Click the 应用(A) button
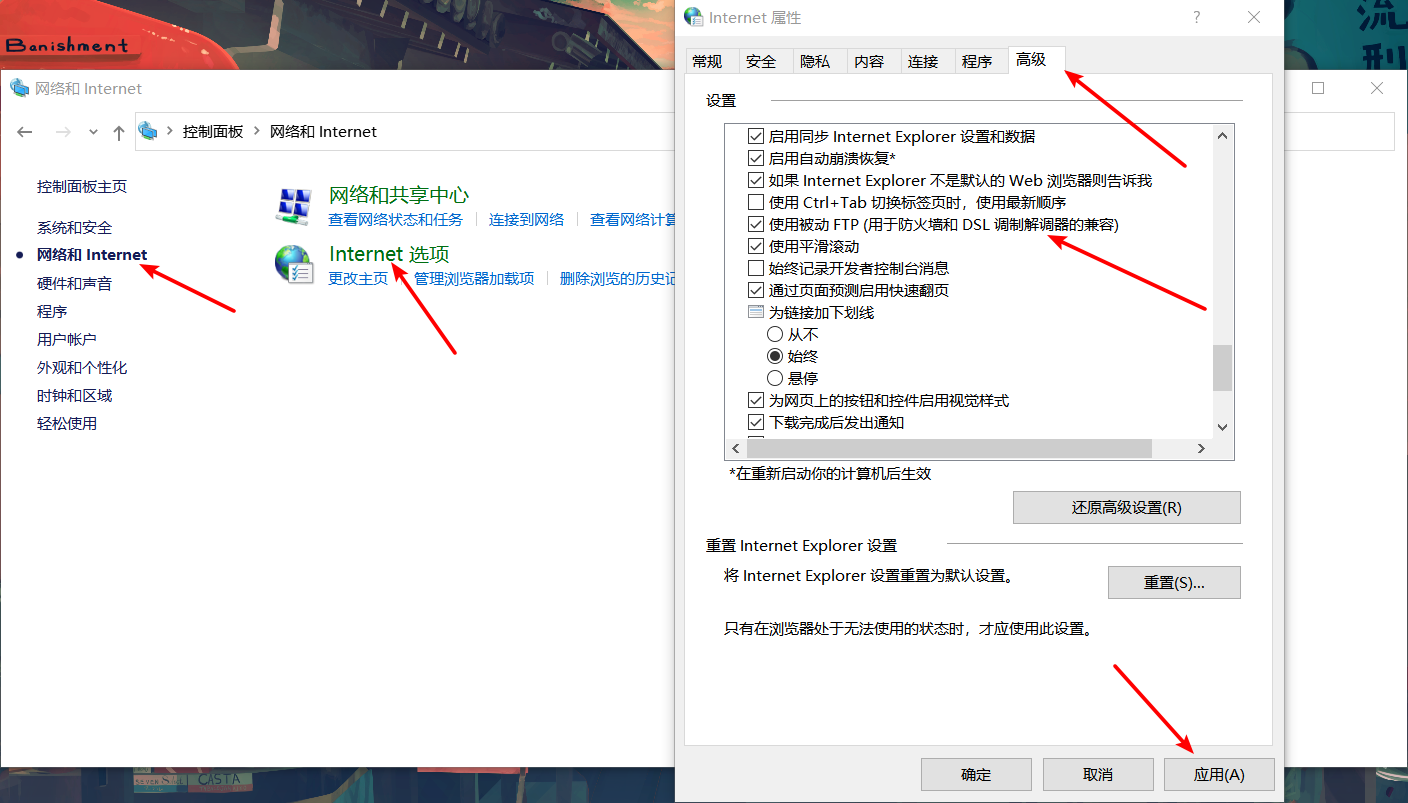The height and width of the screenshot is (803, 1408). 1220,774
